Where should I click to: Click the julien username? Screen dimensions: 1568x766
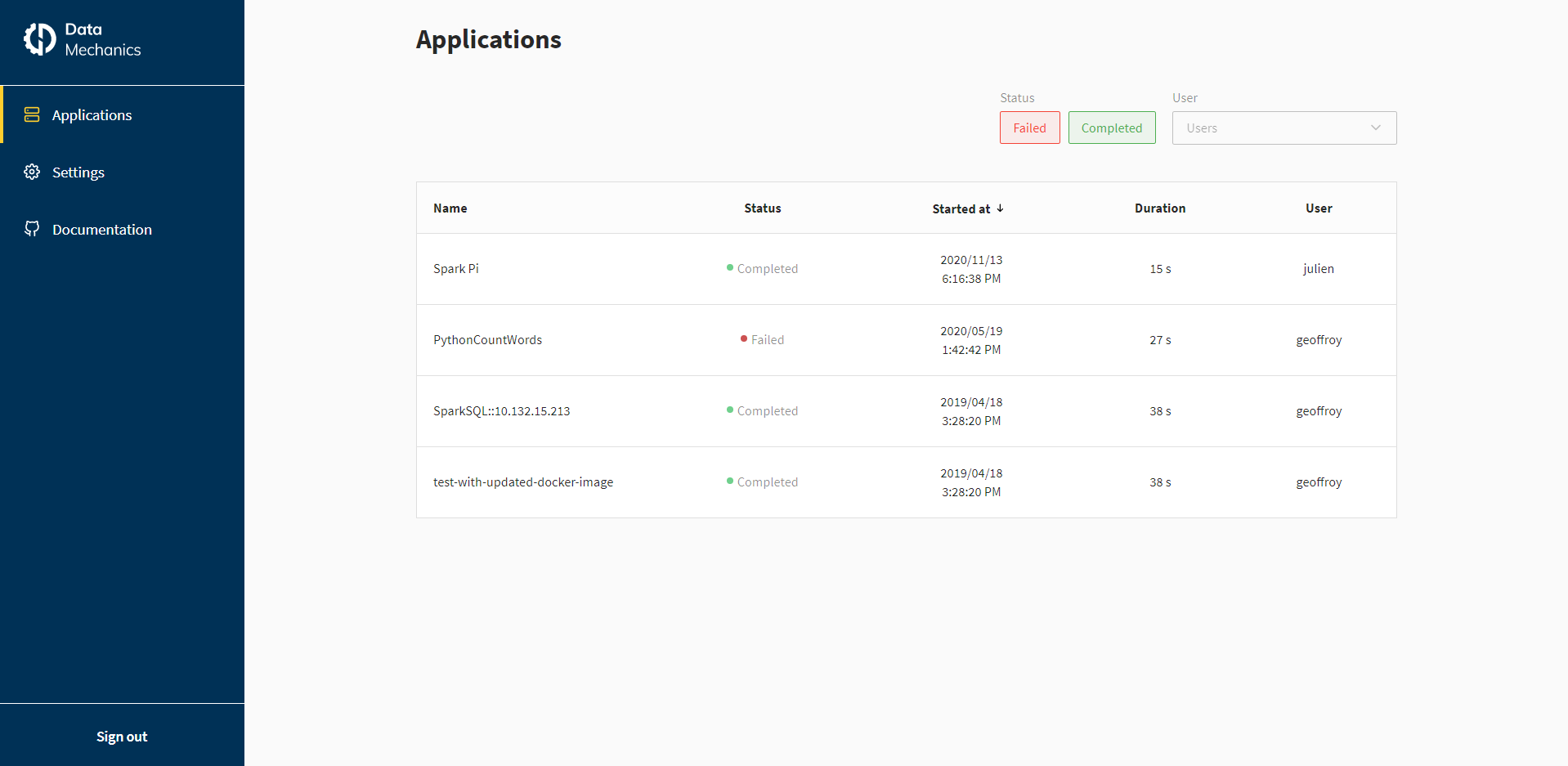(x=1318, y=268)
